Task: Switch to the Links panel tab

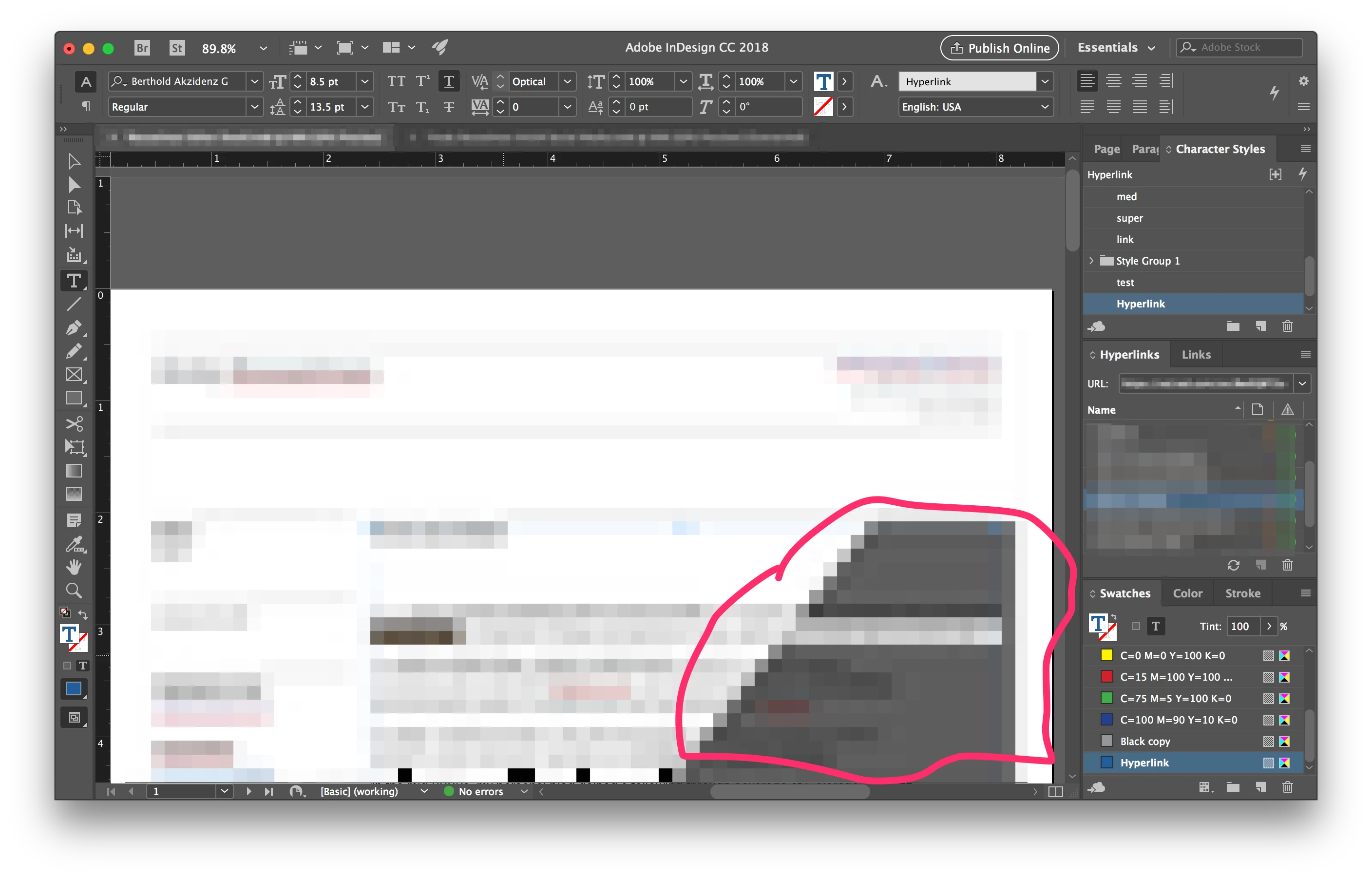Action: (1196, 355)
